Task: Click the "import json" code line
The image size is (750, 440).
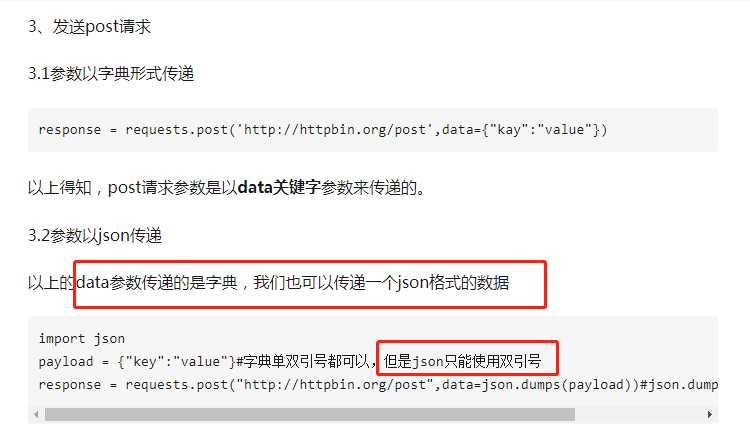Action: tap(81, 339)
